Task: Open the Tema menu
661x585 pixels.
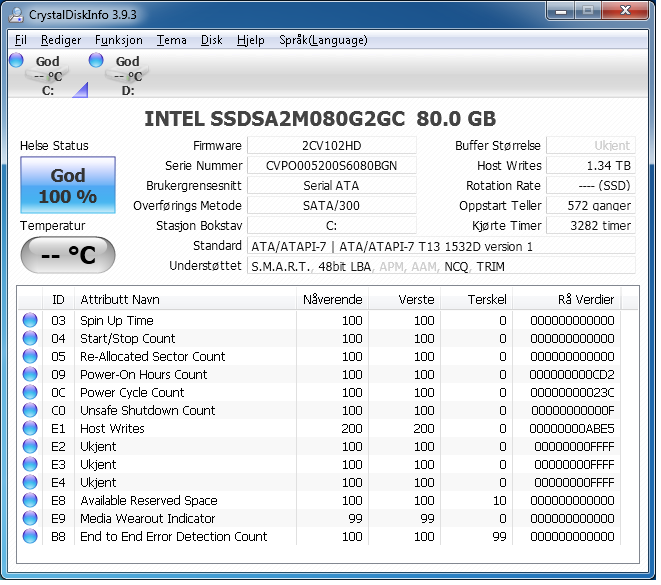Action: coord(172,40)
